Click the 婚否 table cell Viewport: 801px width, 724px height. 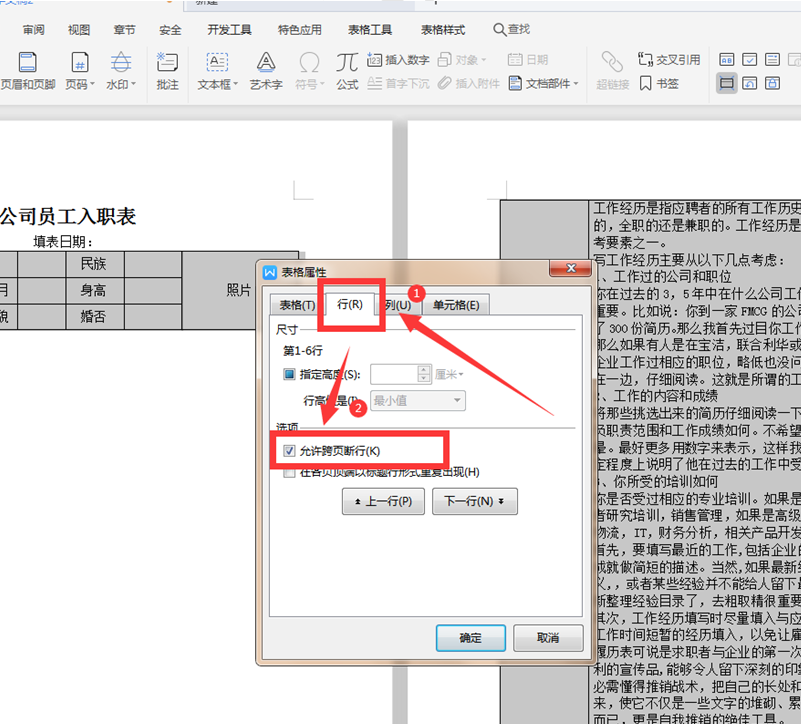click(x=95, y=317)
